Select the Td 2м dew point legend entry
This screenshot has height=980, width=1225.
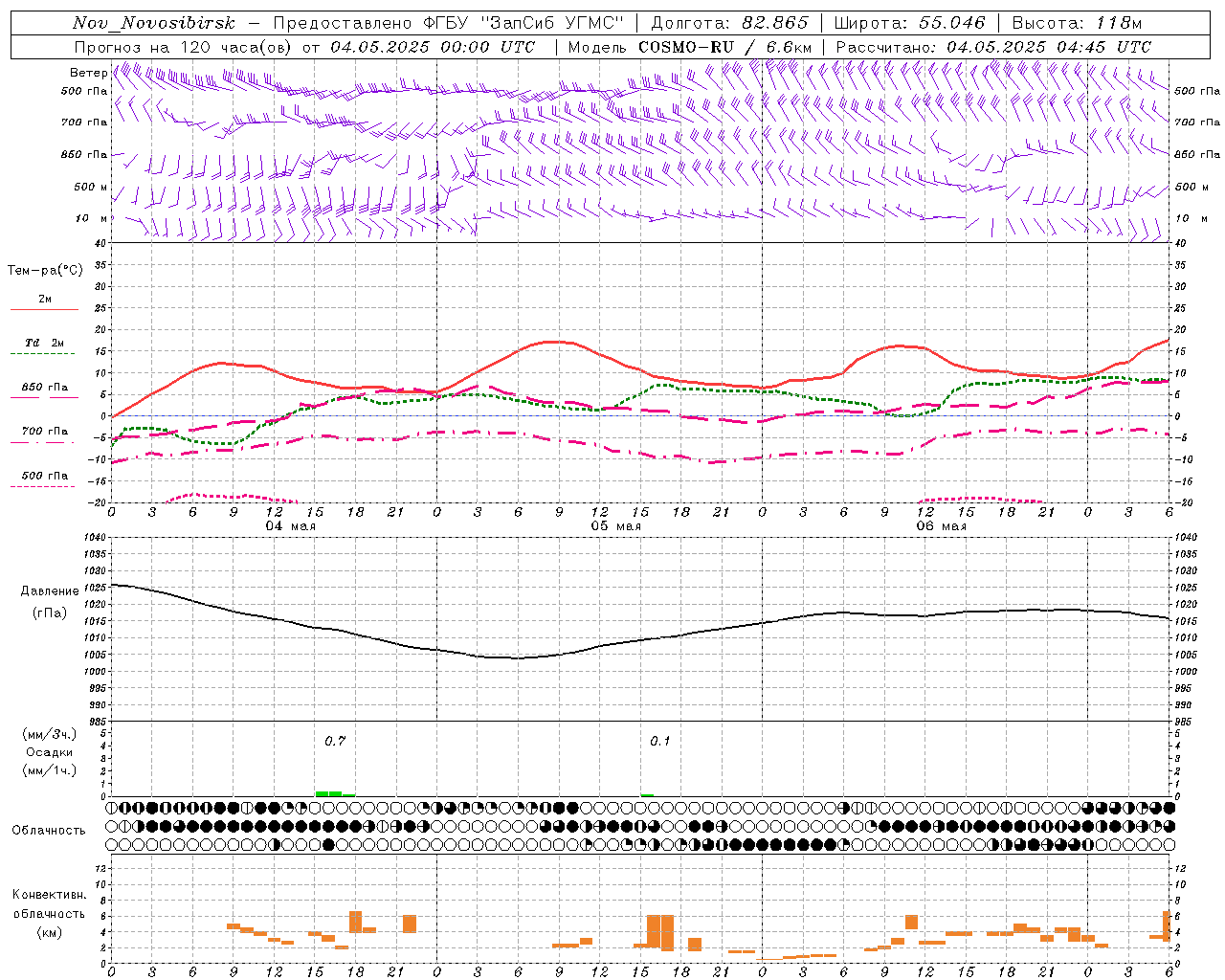pyautogui.click(x=45, y=342)
